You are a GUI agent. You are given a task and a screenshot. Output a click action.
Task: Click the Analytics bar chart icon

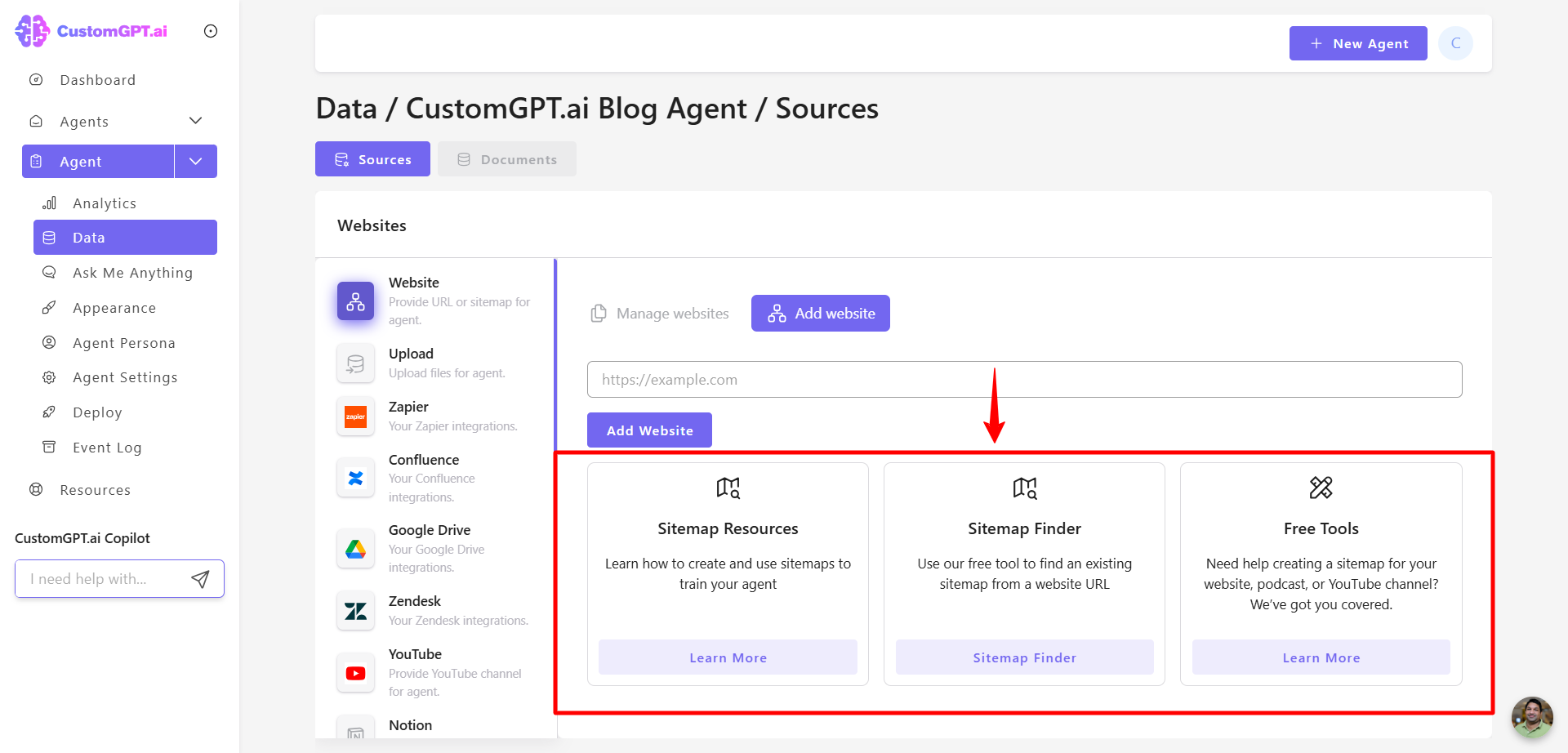coord(50,203)
